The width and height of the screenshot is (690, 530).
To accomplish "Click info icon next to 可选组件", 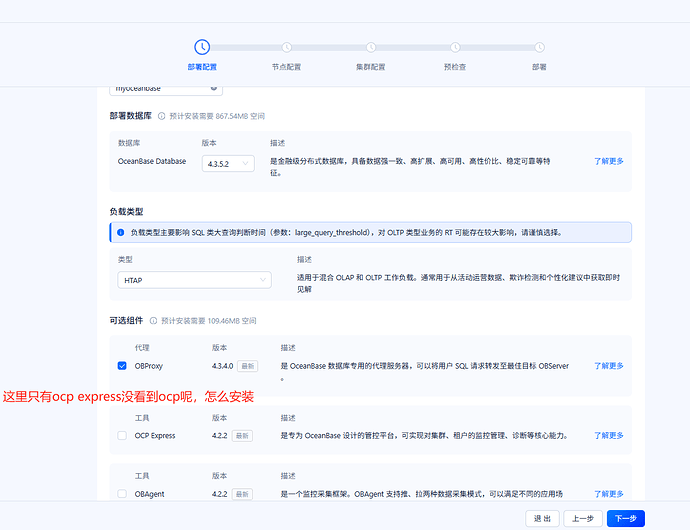I will 153,320.
